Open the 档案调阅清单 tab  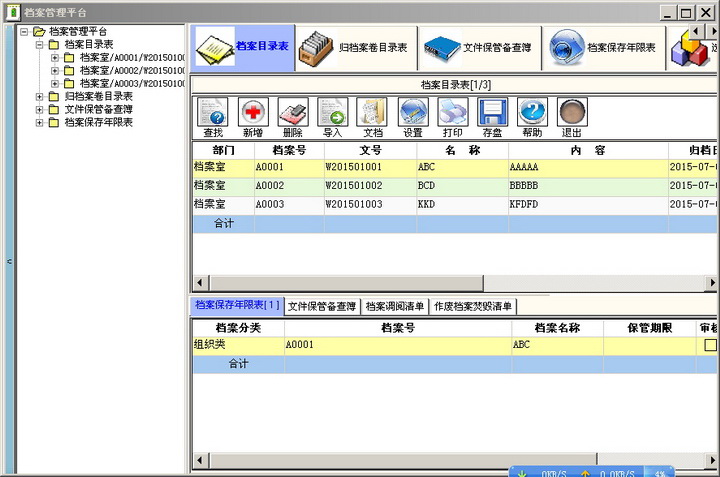pyautogui.click(x=395, y=307)
